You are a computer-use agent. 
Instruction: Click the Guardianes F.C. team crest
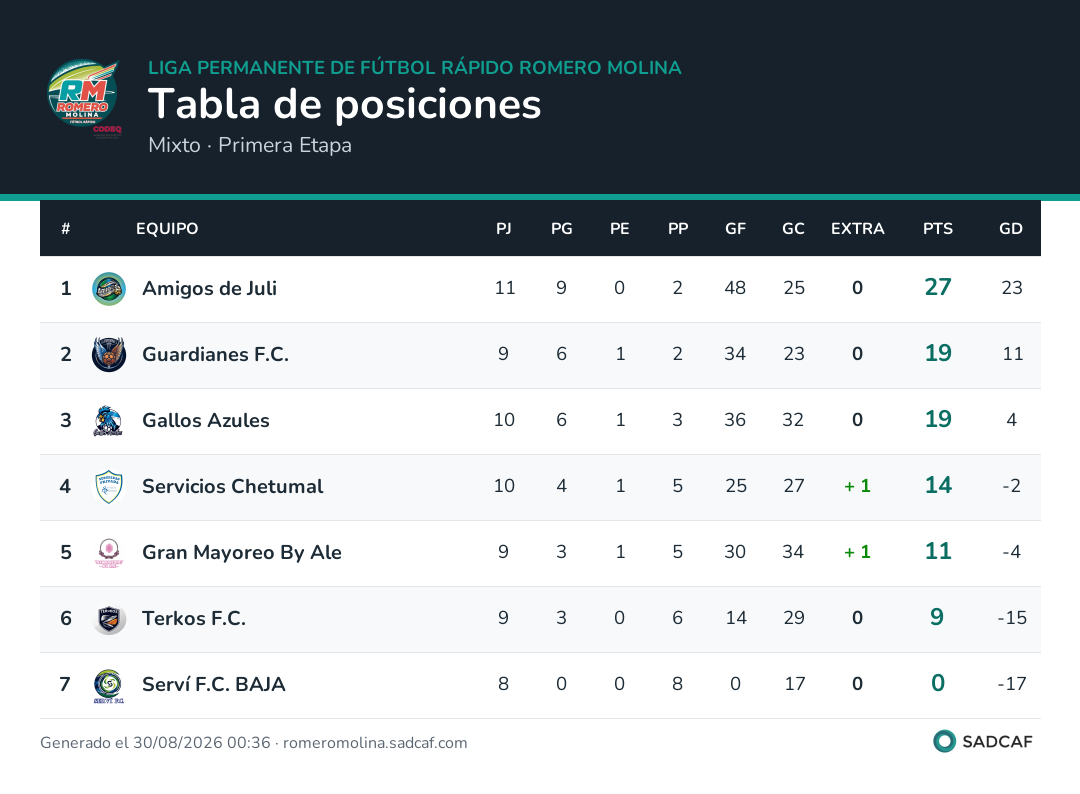tap(109, 355)
